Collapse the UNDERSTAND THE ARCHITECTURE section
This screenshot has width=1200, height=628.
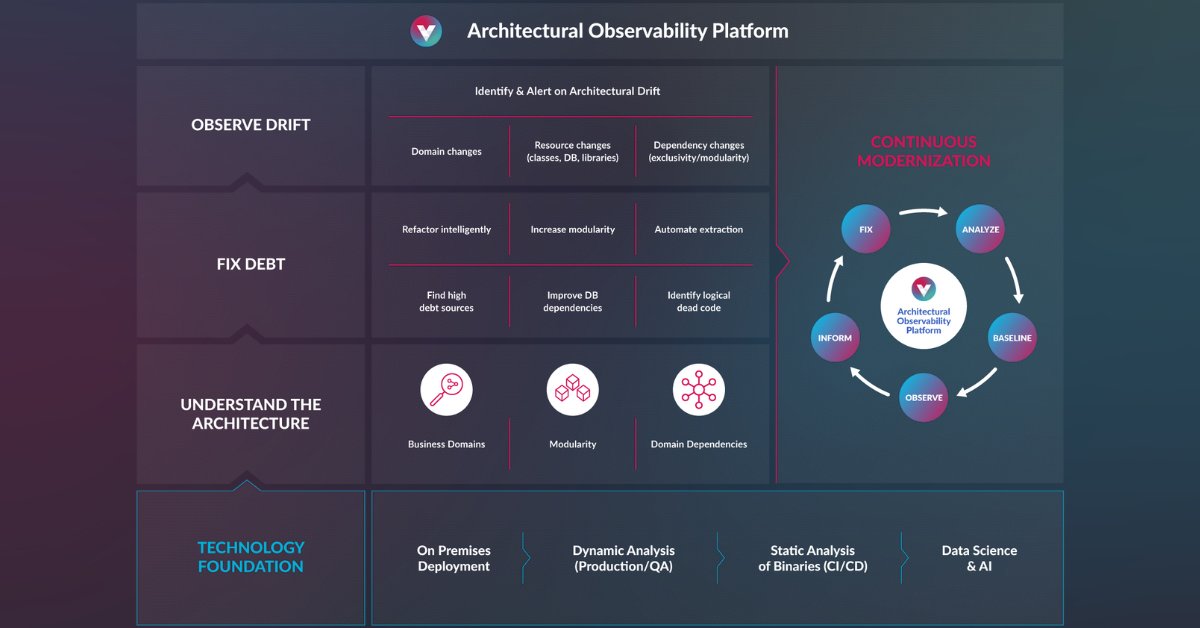coord(250,413)
